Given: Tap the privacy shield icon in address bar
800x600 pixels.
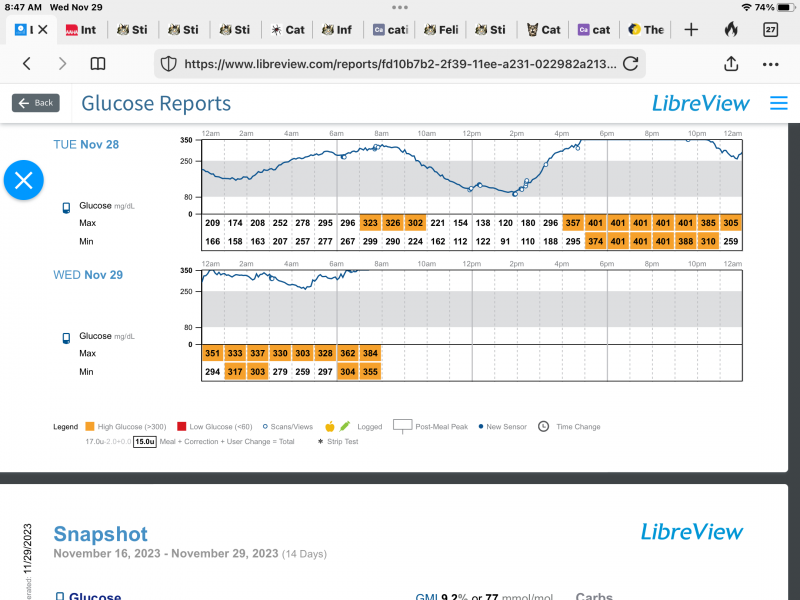Looking at the screenshot, I should click(x=169, y=64).
